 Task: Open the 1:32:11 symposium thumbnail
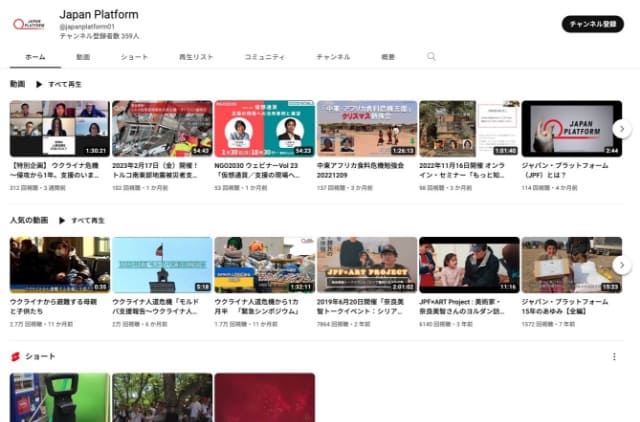click(265, 265)
